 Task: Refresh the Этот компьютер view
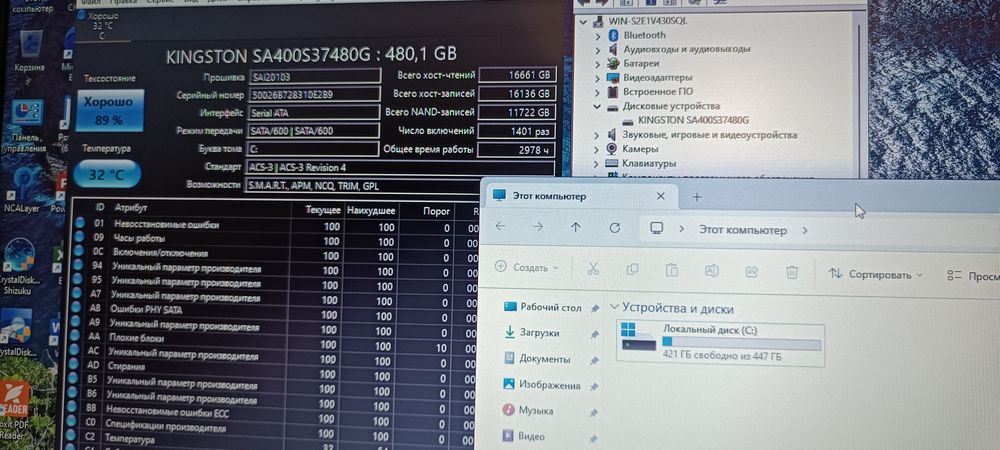coord(615,228)
